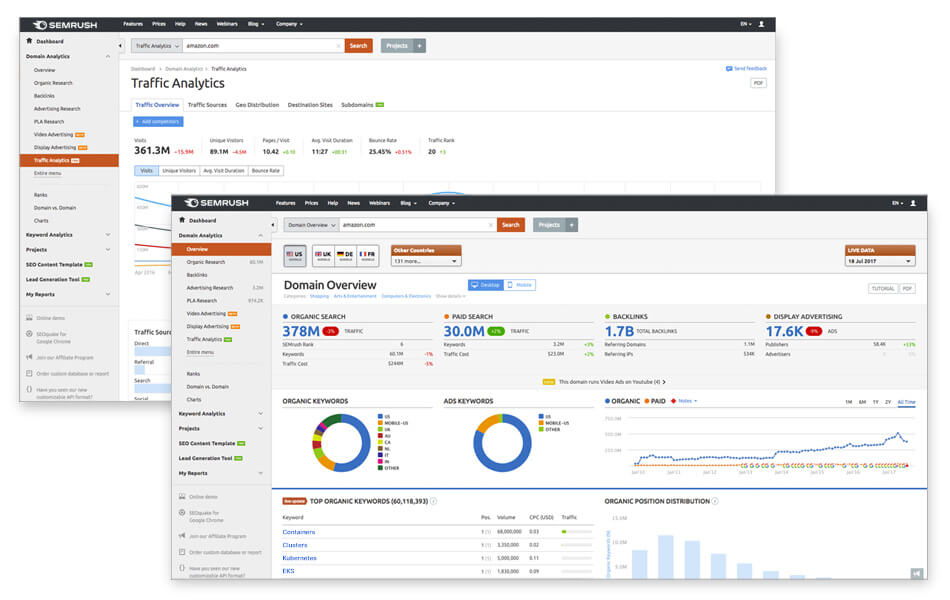Click the icon at chart's bottom-right corner
Screen dimensions: 950x600
coord(917,573)
